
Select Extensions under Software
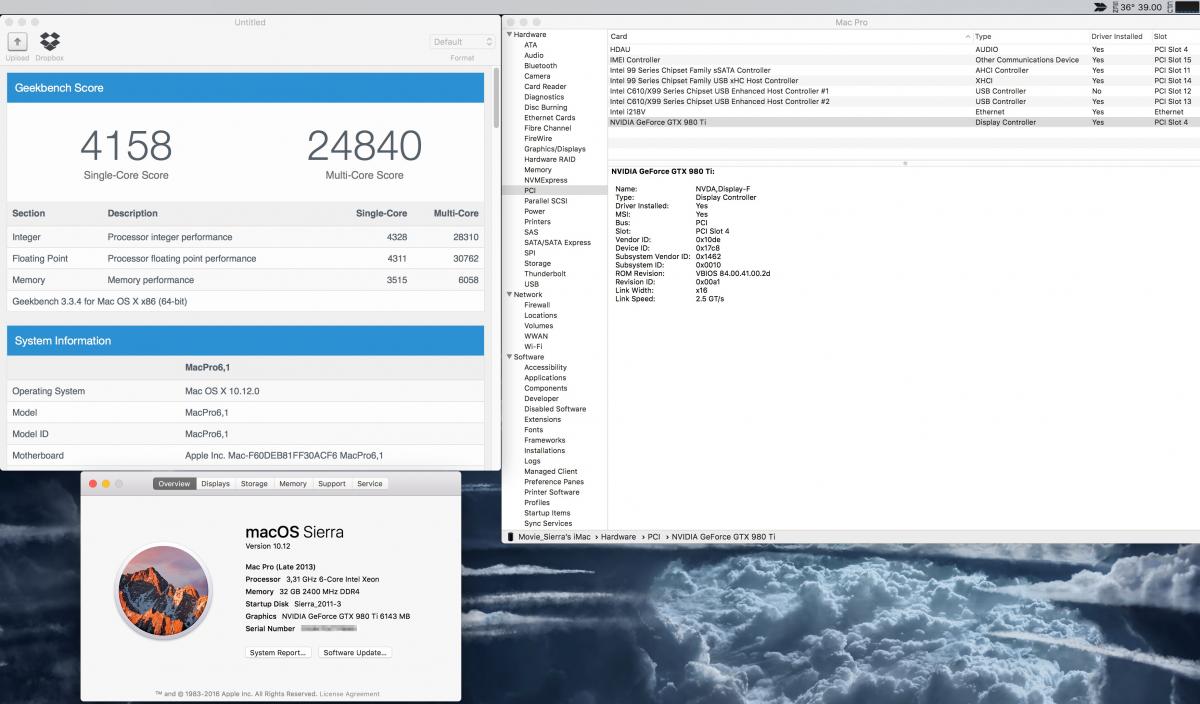543,420
